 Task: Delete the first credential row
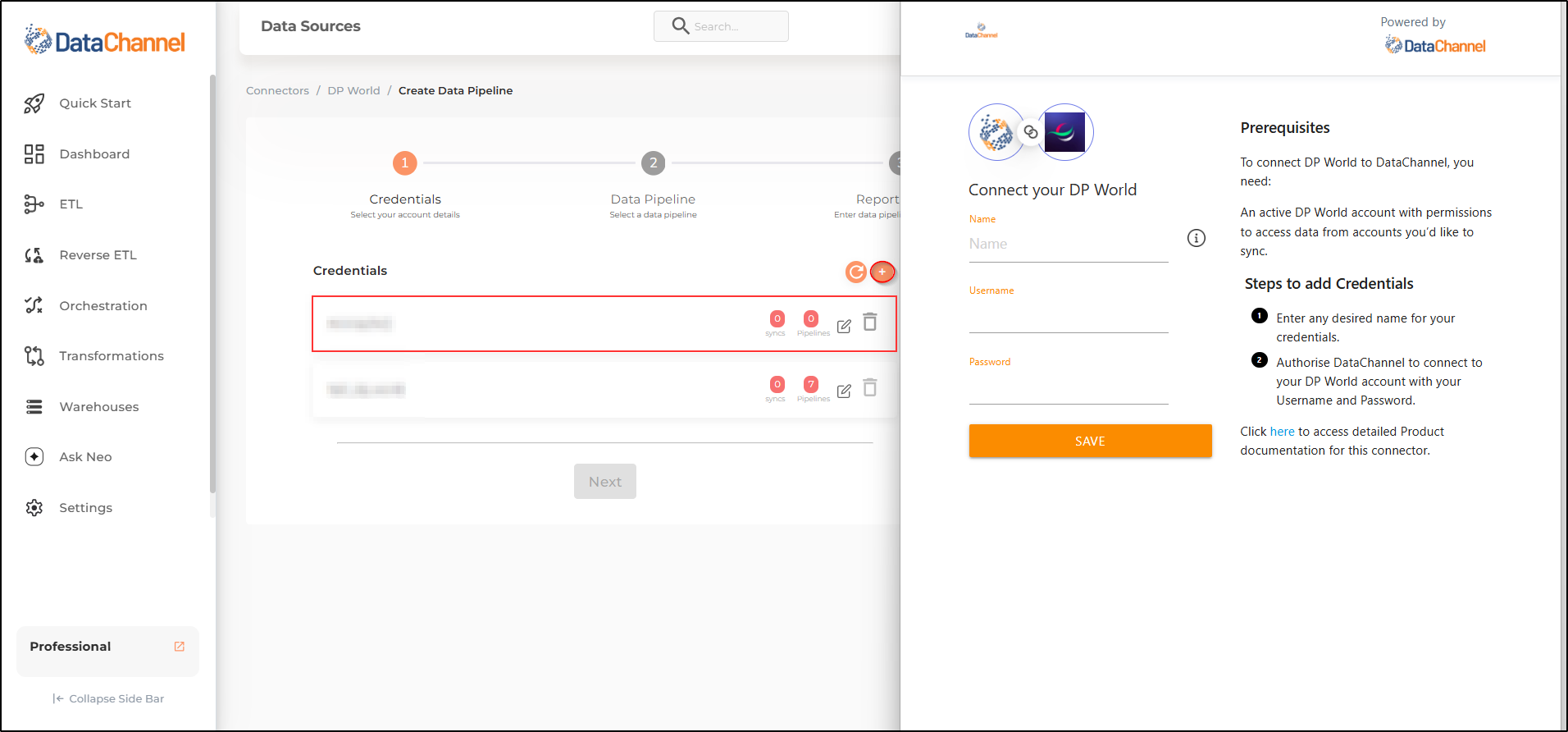[x=870, y=322]
